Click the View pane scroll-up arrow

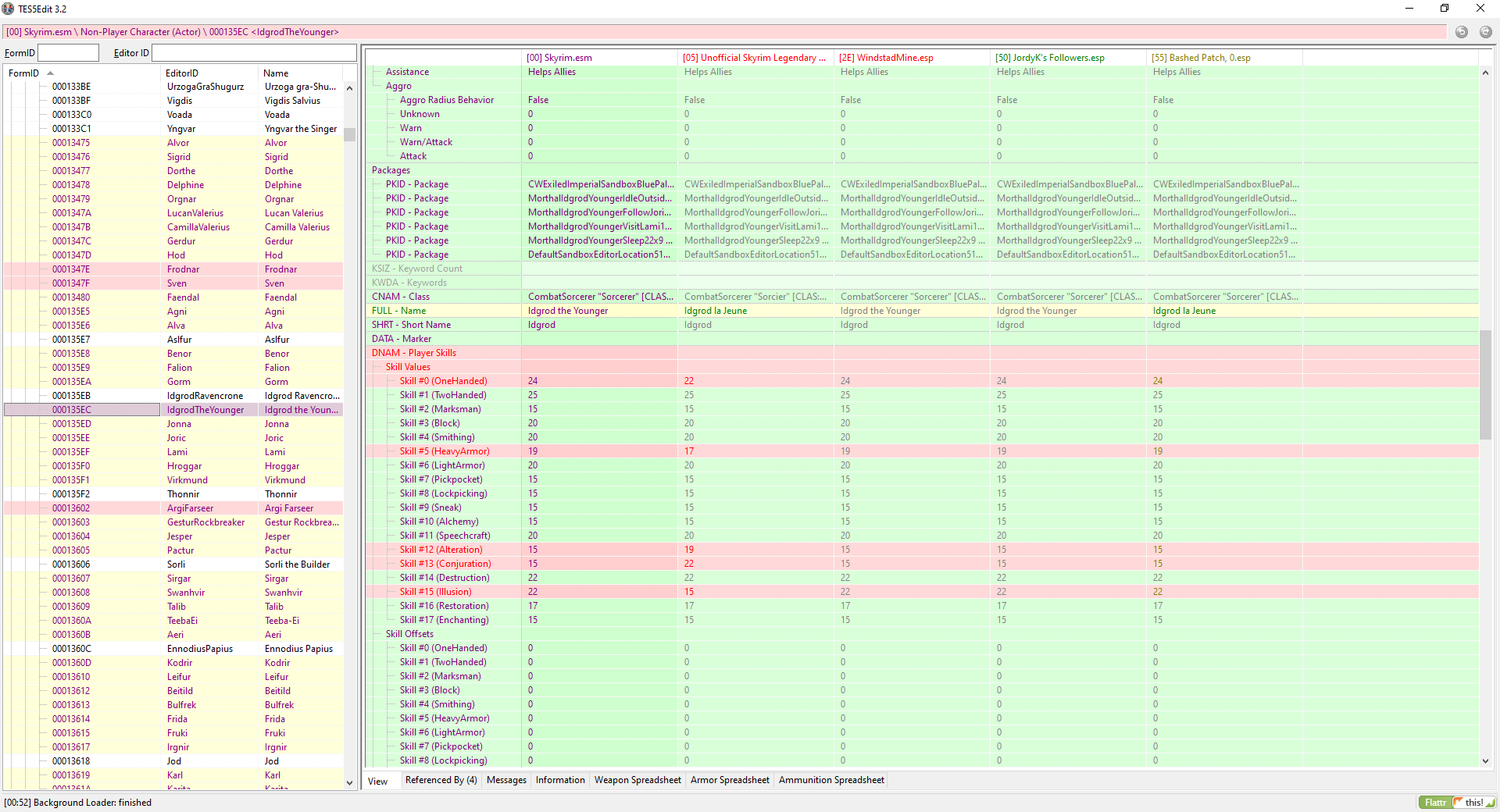(x=1485, y=73)
